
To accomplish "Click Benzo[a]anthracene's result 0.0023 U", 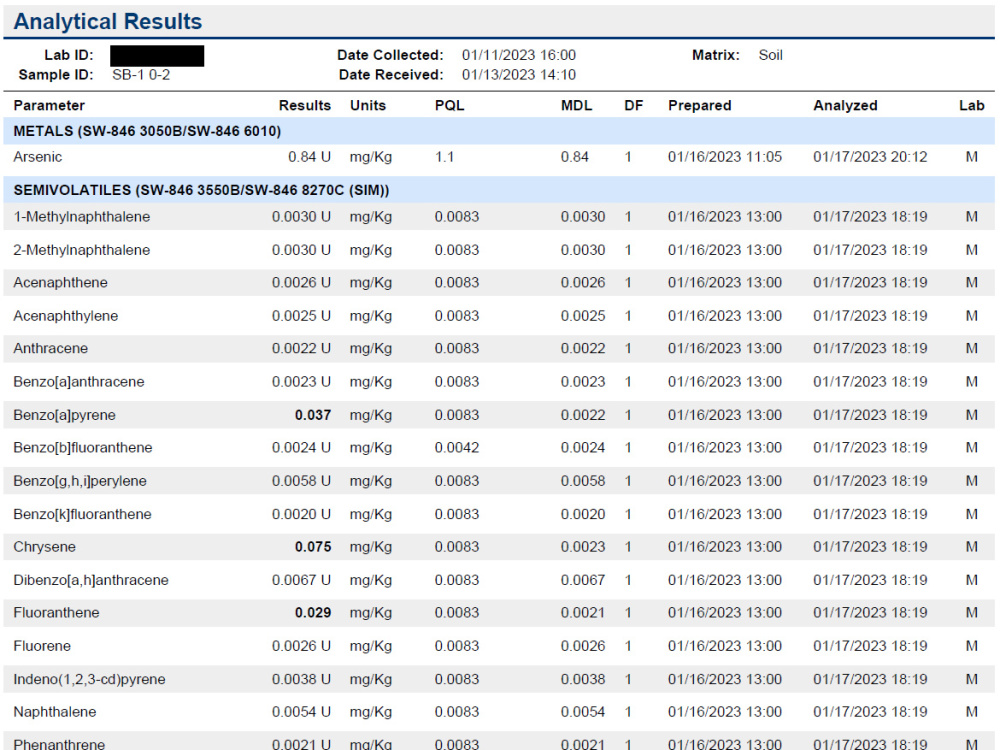I will coord(301,382).
